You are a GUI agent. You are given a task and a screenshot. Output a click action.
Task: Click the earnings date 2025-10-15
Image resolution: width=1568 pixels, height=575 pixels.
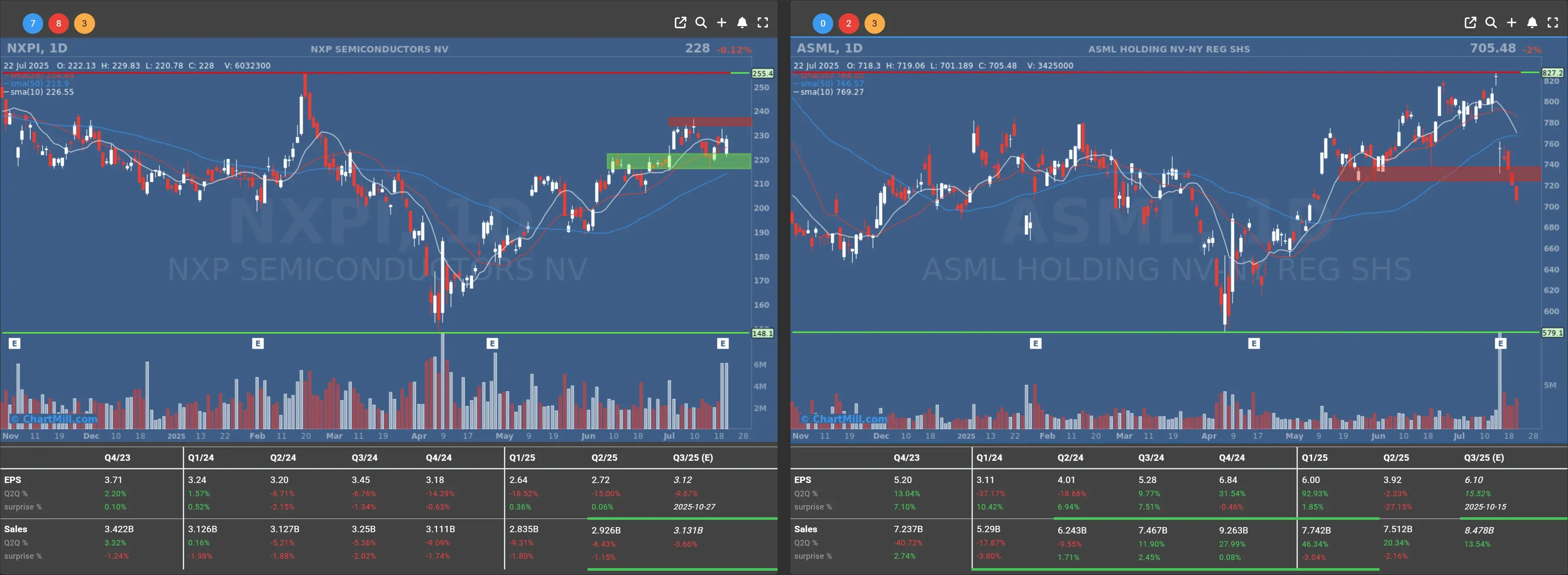1485,507
